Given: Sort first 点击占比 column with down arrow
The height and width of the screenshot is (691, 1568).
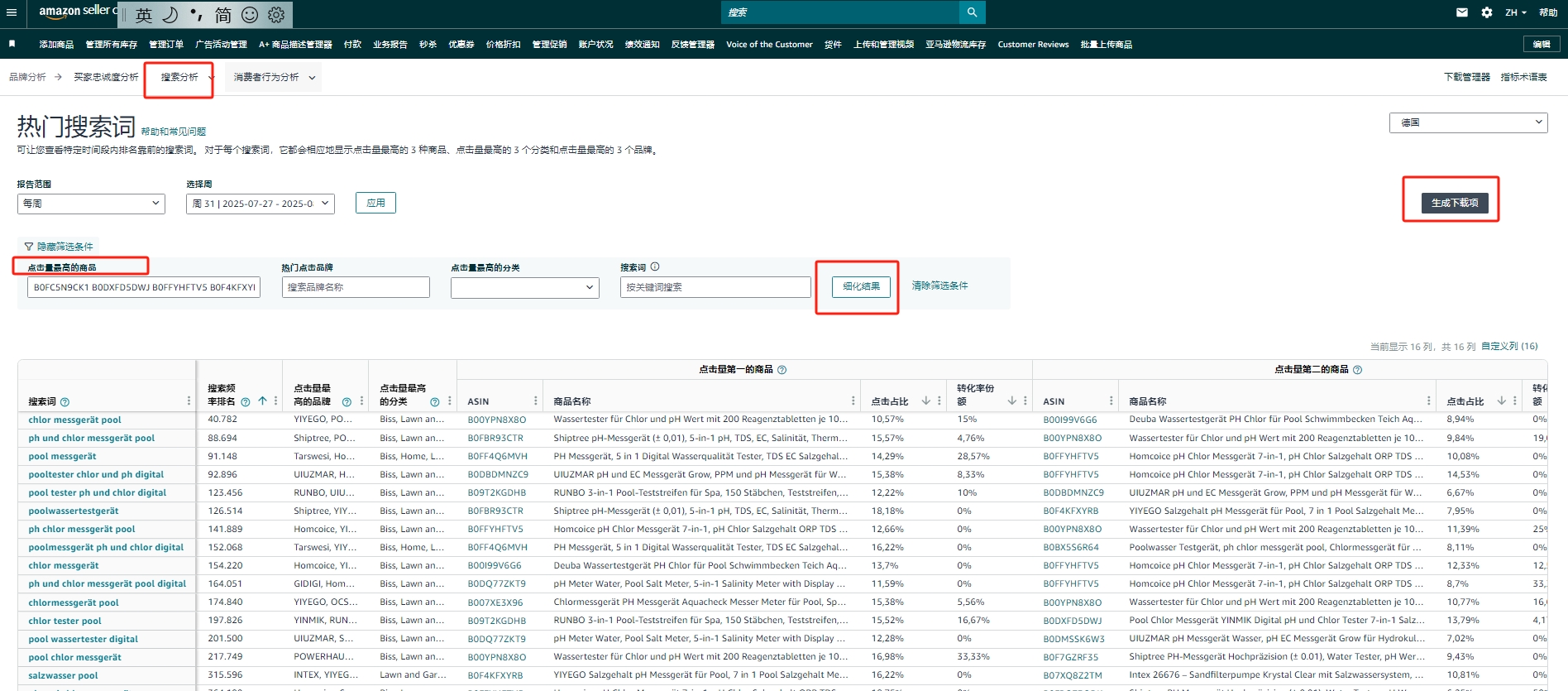Looking at the screenshot, I should pyautogui.click(x=926, y=401).
